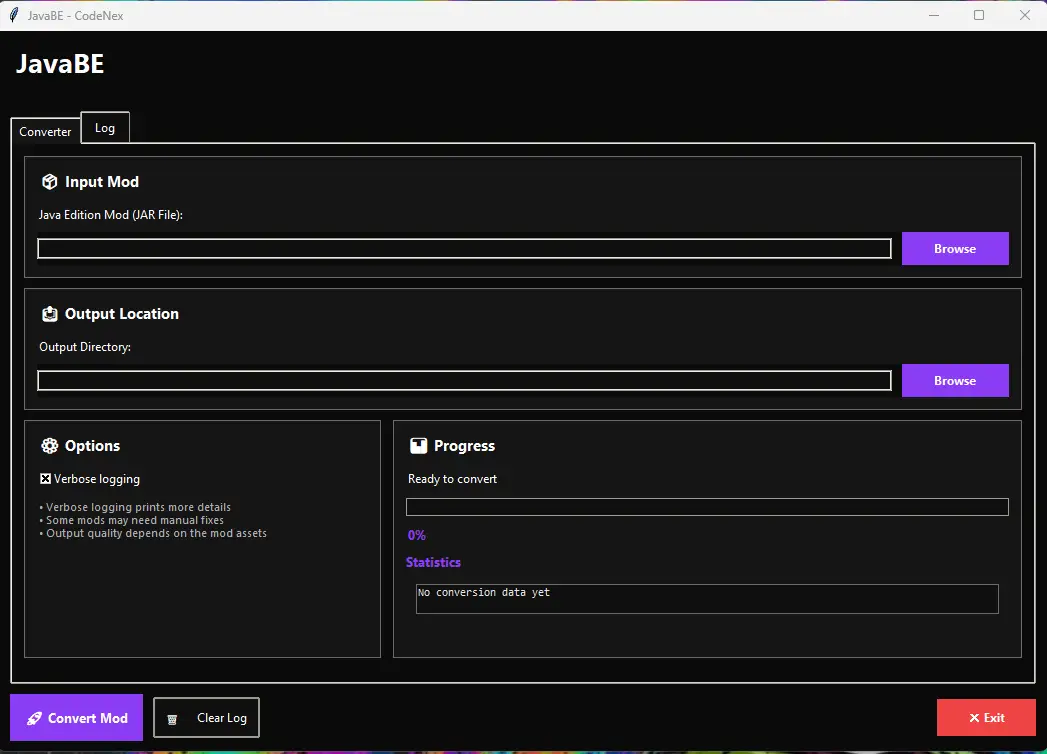Image resolution: width=1047 pixels, height=754 pixels.
Task: Click the X icon on Exit button
Action: (974, 718)
